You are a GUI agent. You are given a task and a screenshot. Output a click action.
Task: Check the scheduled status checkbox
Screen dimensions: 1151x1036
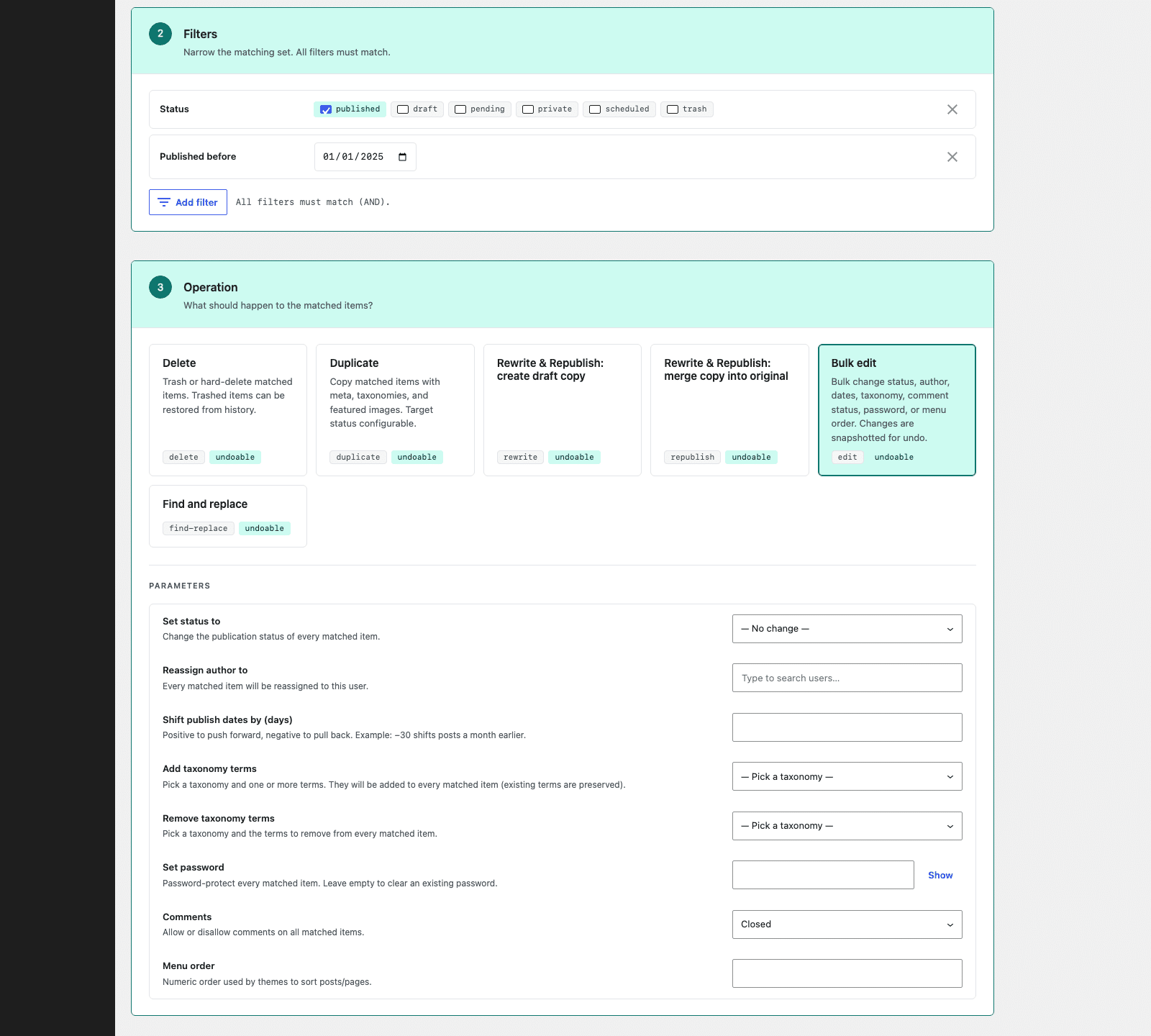595,109
